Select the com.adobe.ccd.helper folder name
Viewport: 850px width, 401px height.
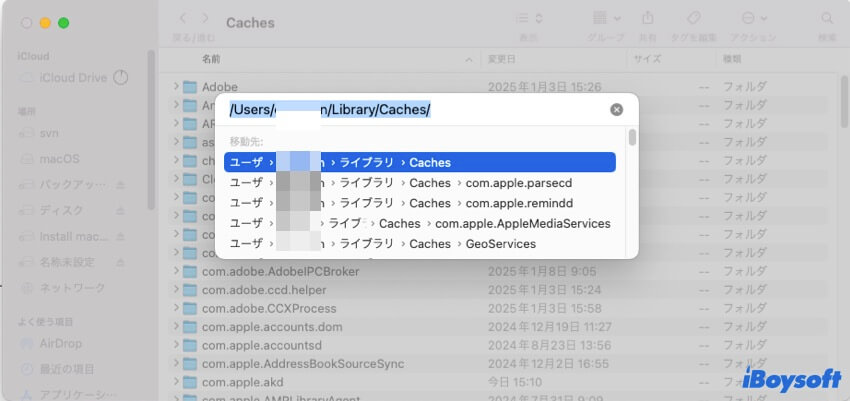tap(264, 290)
